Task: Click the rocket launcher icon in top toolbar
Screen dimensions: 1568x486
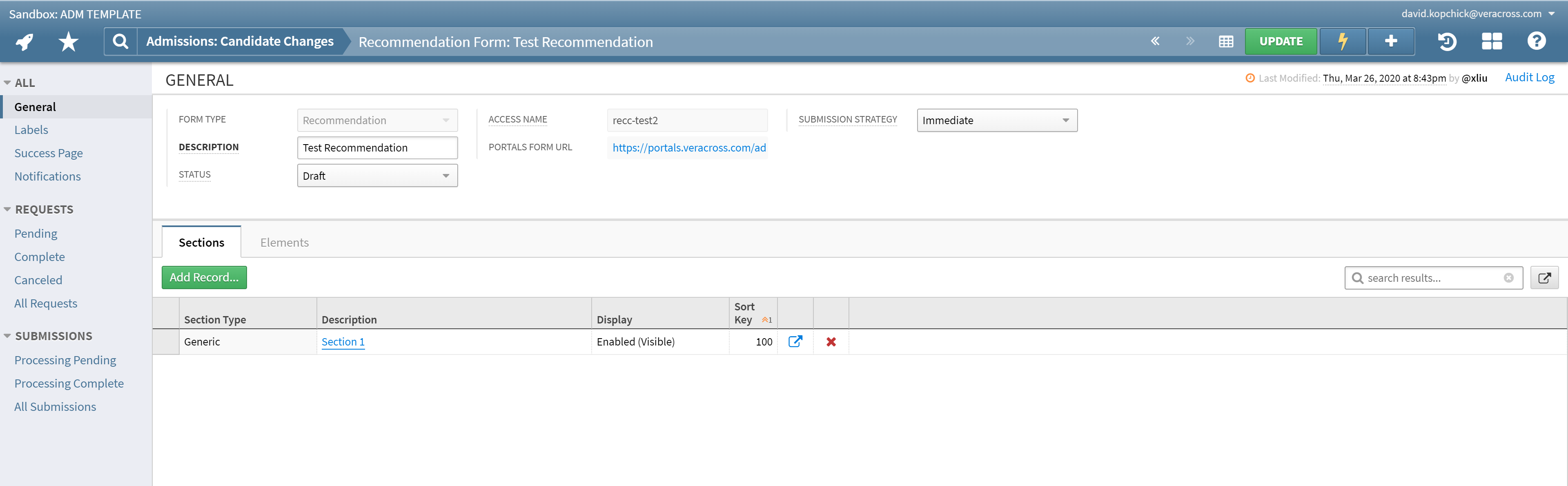Action: tap(24, 41)
